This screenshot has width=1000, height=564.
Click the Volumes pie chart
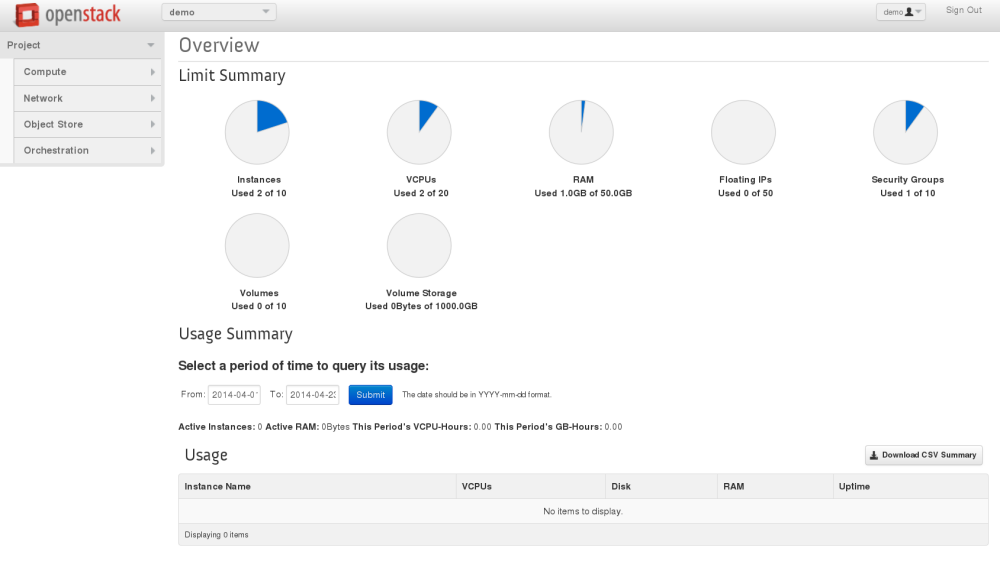click(257, 245)
